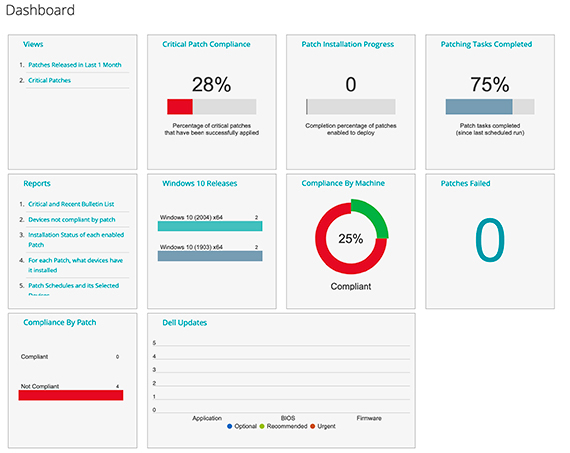The height and width of the screenshot is (453, 570).
Task: Click the Patching Tasks Completed title
Action: [x=486, y=44]
